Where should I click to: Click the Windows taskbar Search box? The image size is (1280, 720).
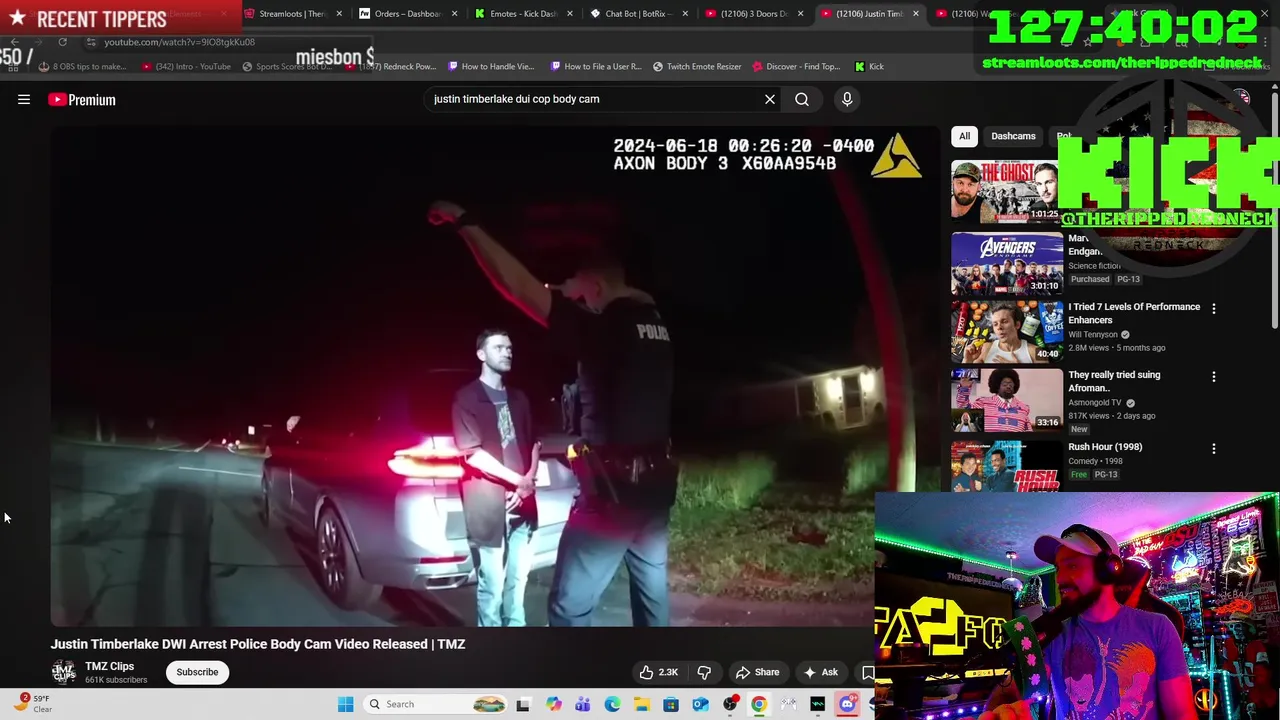435,704
